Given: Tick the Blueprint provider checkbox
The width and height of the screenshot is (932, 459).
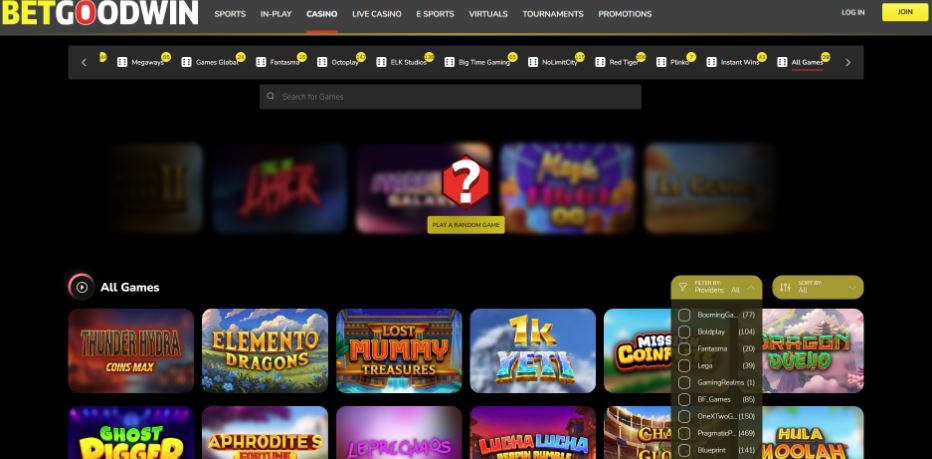Looking at the screenshot, I should point(684,450).
